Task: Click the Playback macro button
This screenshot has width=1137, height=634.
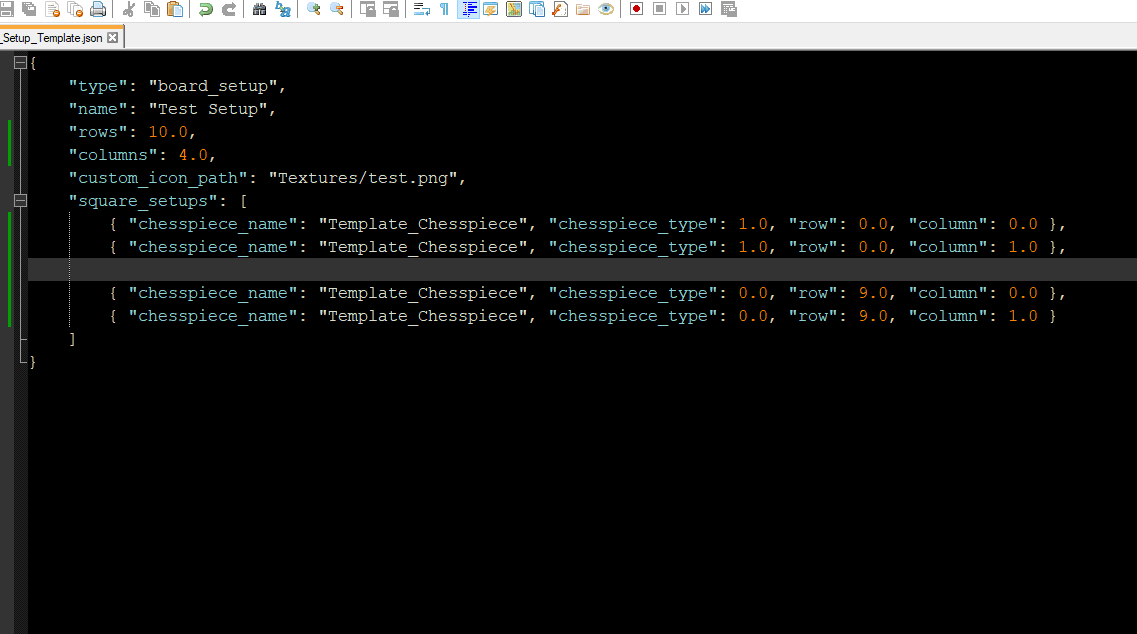Action: click(x=682, y=9)
